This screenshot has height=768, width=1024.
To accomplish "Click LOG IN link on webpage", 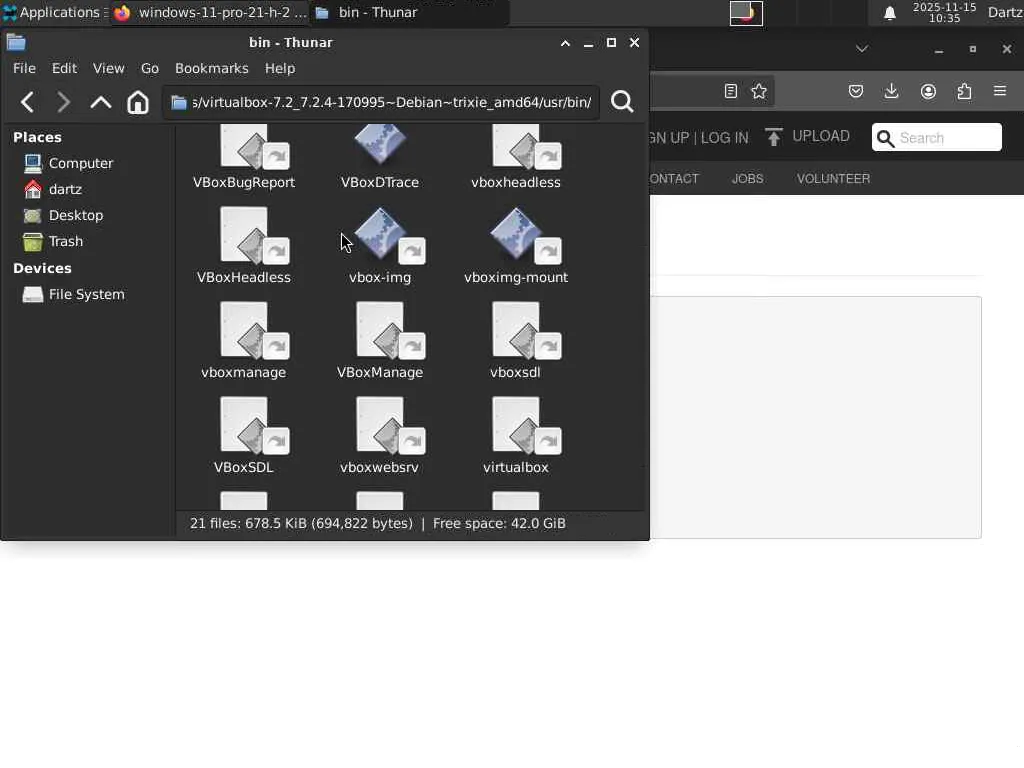I will click(724, 138).
